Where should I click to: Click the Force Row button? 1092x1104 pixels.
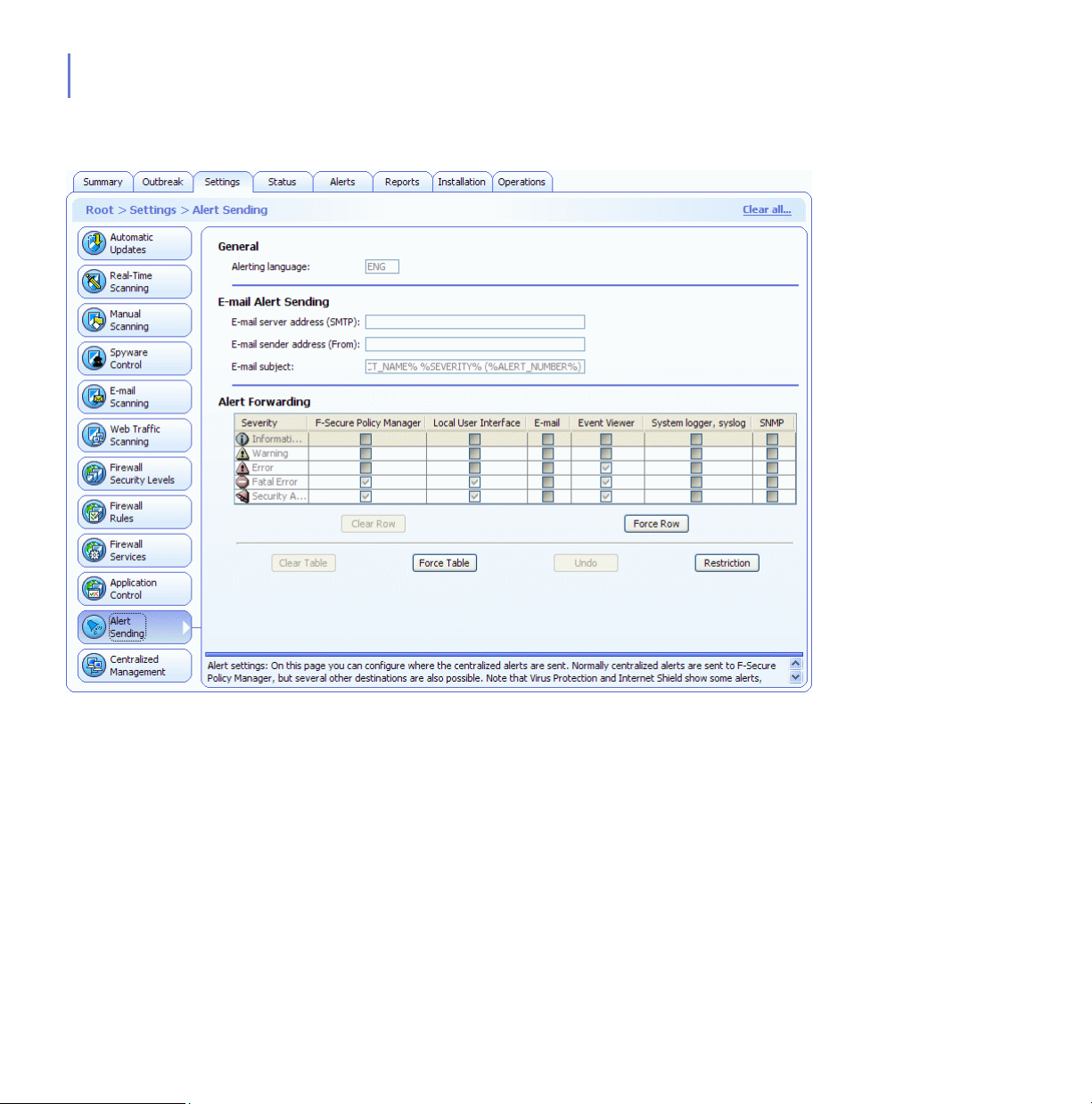656,524
